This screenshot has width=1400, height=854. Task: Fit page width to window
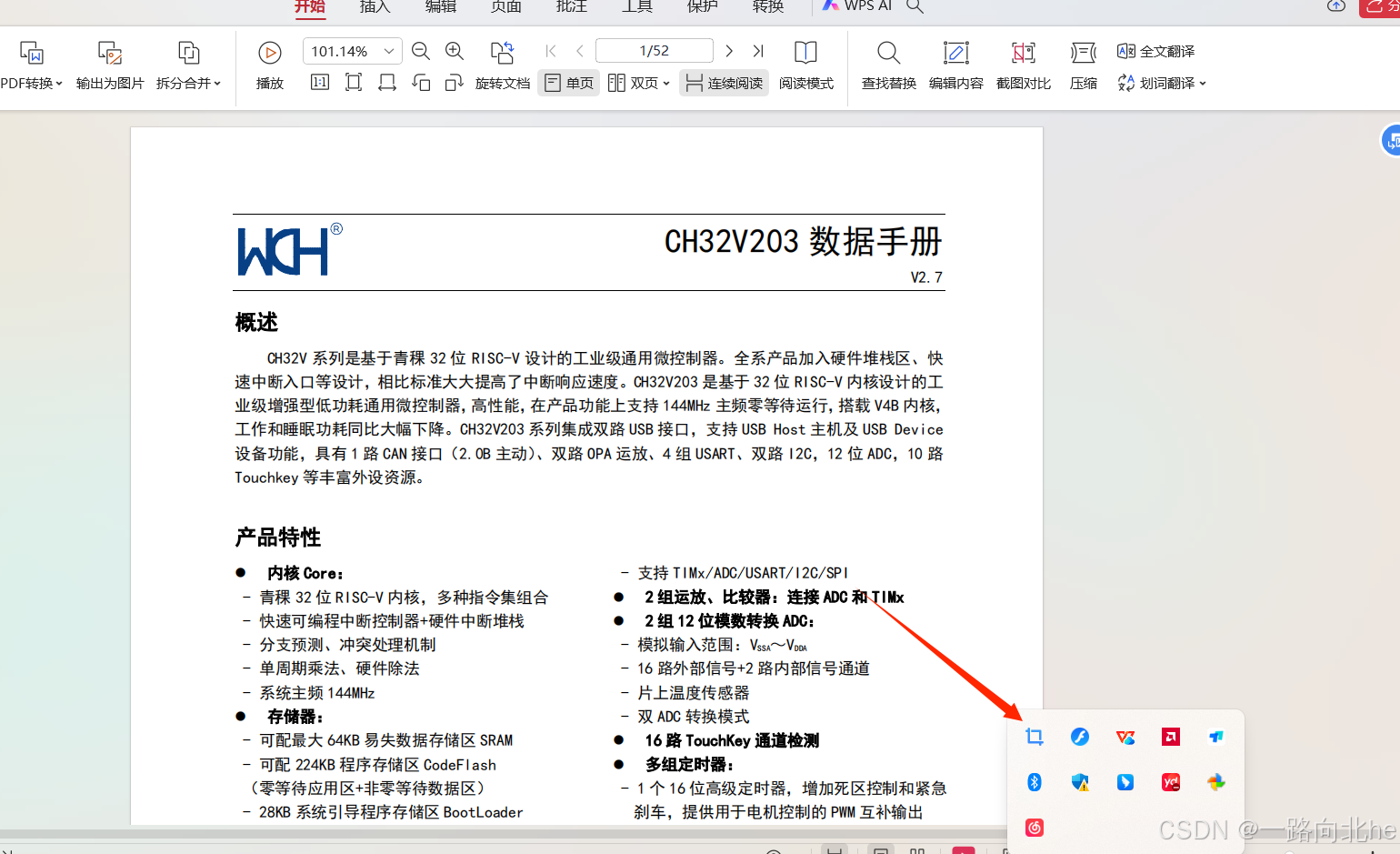387,83
